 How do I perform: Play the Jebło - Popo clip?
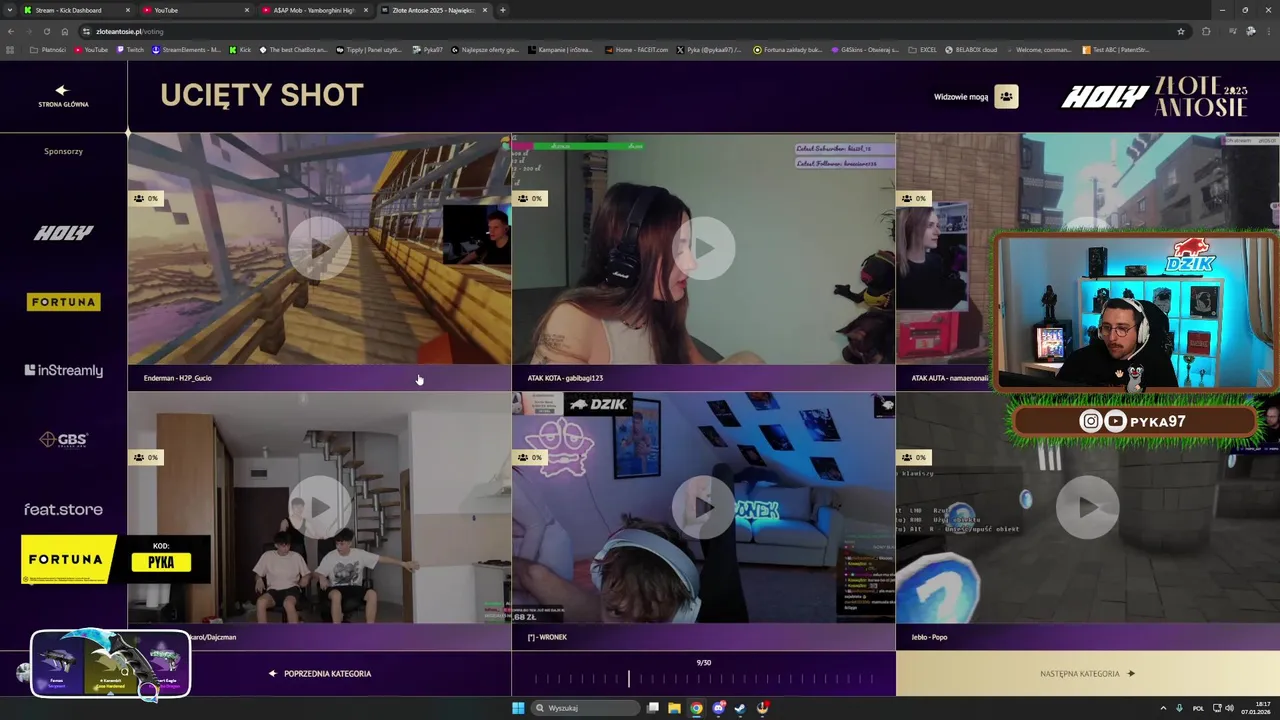coord(1087,507)
